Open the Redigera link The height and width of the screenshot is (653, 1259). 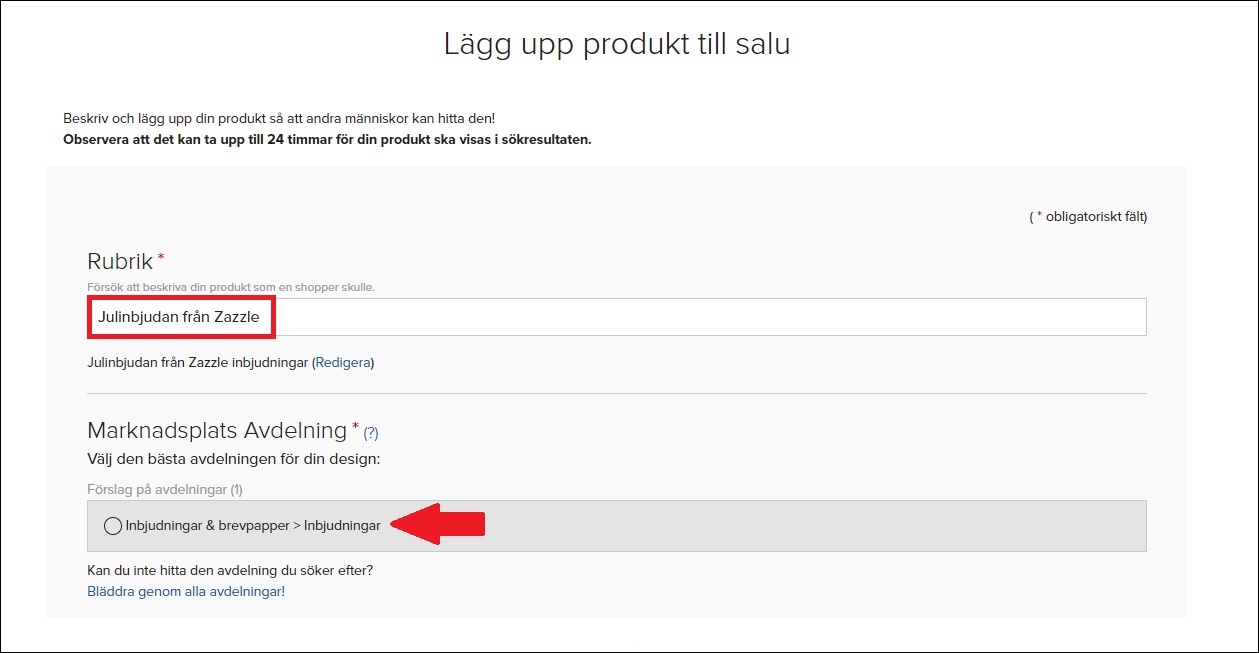[342, 362]
